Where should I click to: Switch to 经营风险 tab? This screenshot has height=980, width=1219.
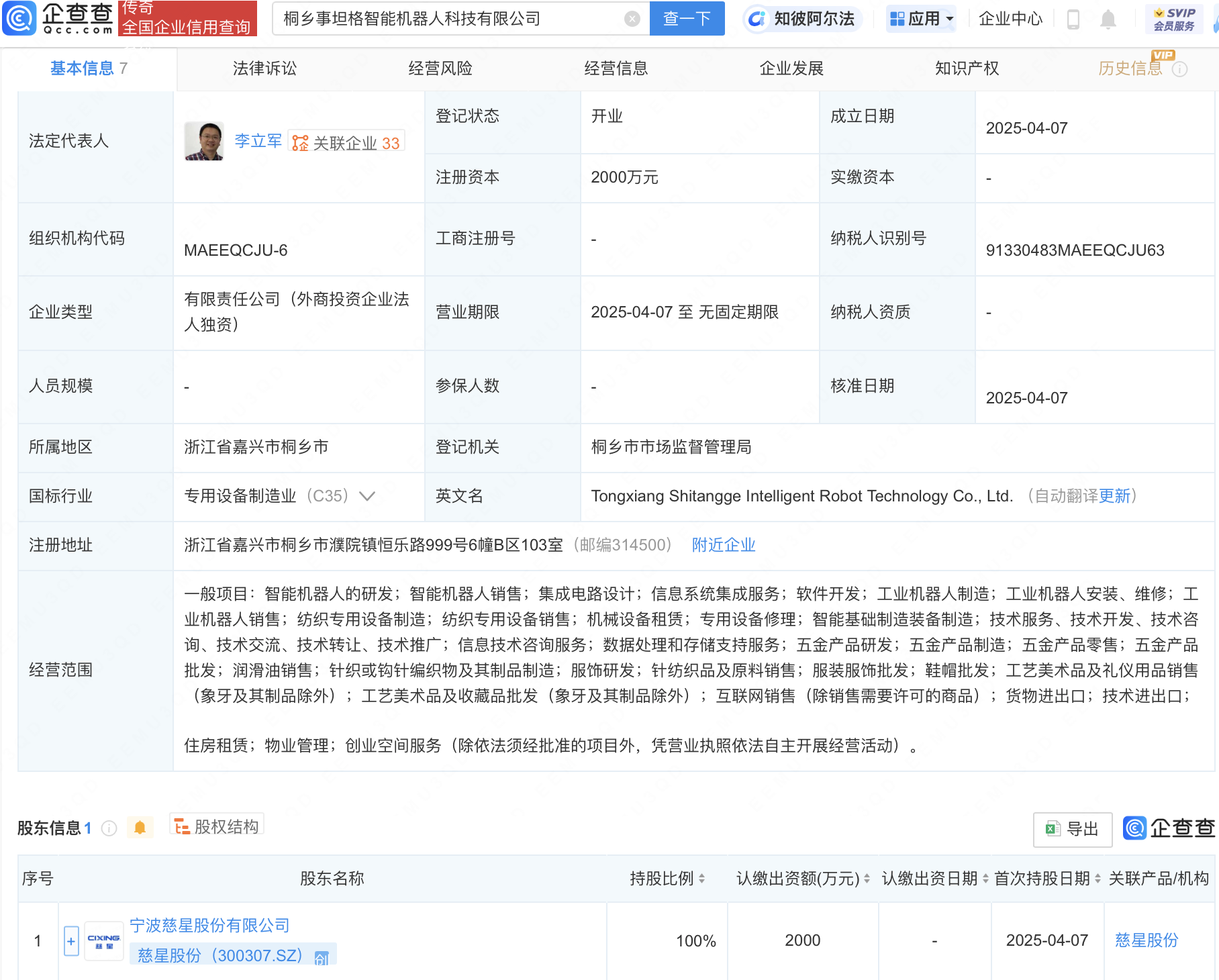(x=440, y=68)
